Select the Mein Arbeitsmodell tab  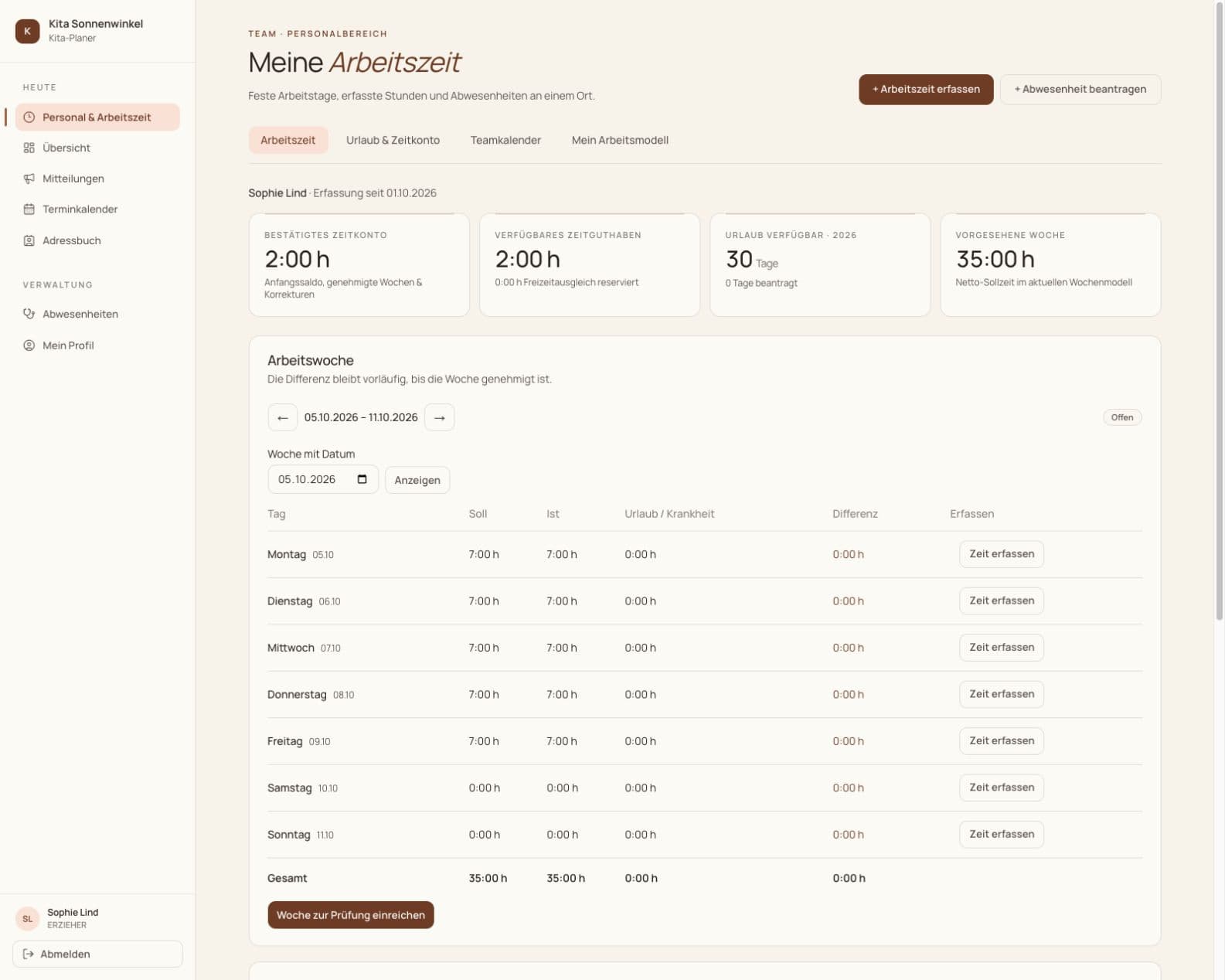coord(620,140)
